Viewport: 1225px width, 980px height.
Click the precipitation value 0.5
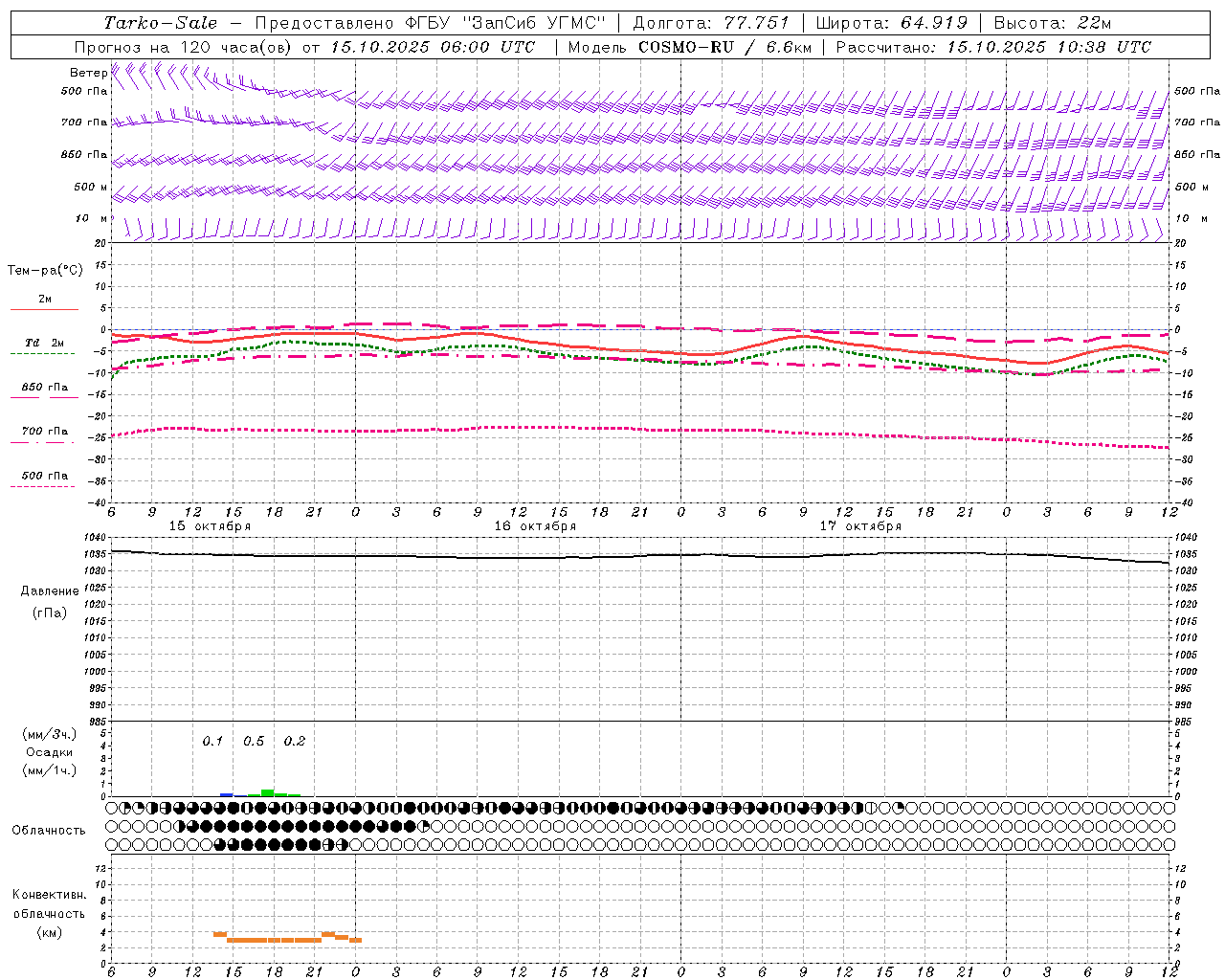click(254, 742)
